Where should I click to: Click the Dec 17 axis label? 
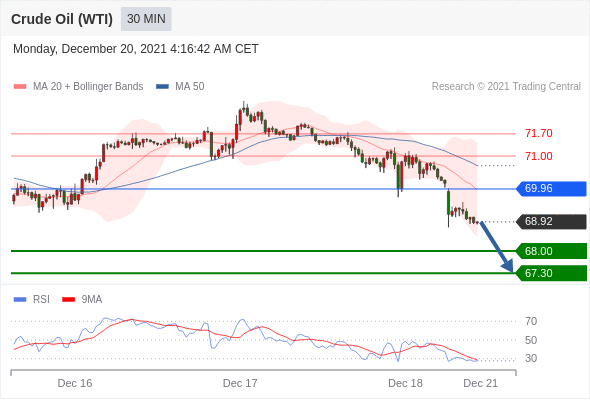(x=240, y=383)
